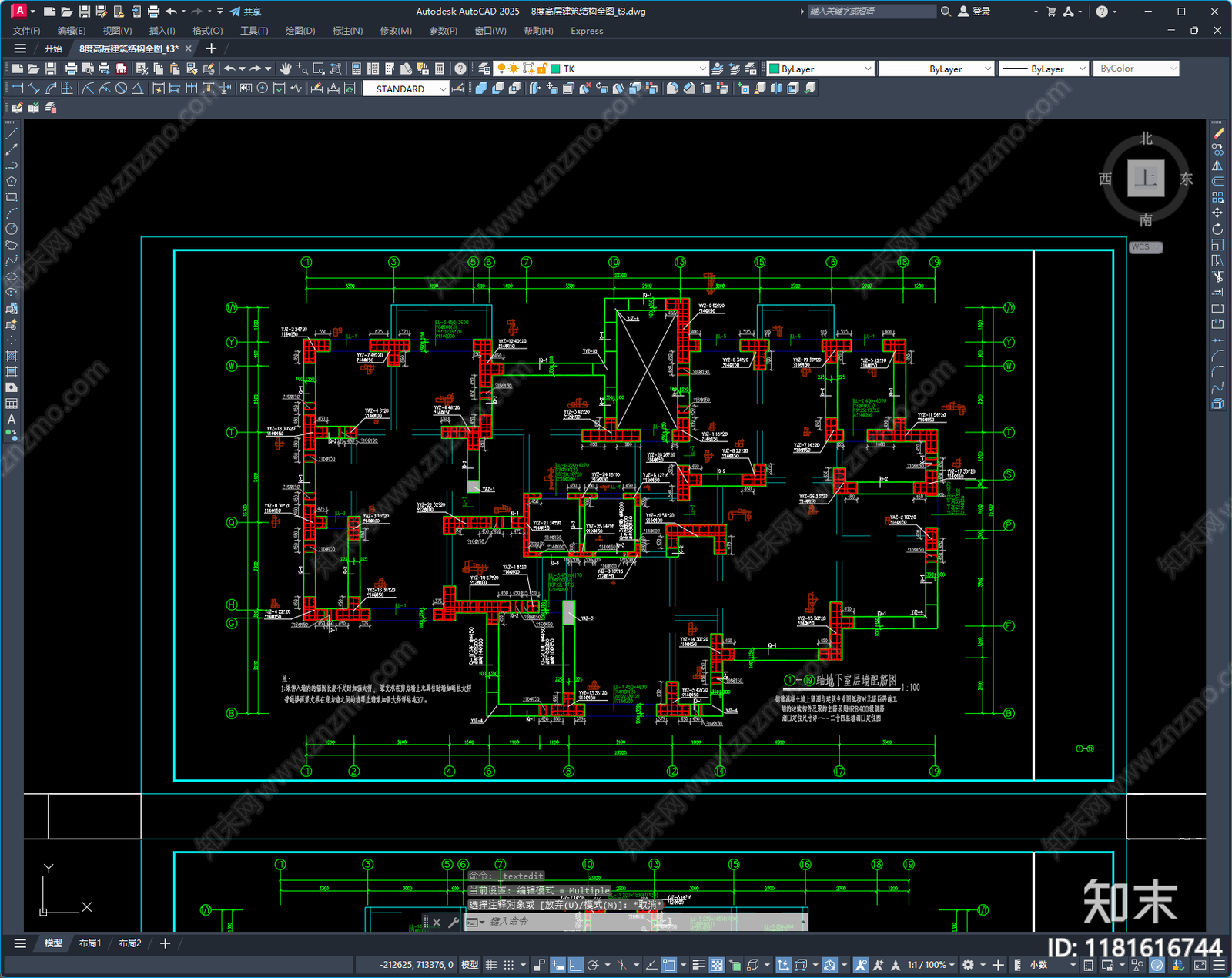The height and width of the screenshot is (978, 1232).
Task: Toggle annotation visibility in status bar
Action: coord(861,965)
